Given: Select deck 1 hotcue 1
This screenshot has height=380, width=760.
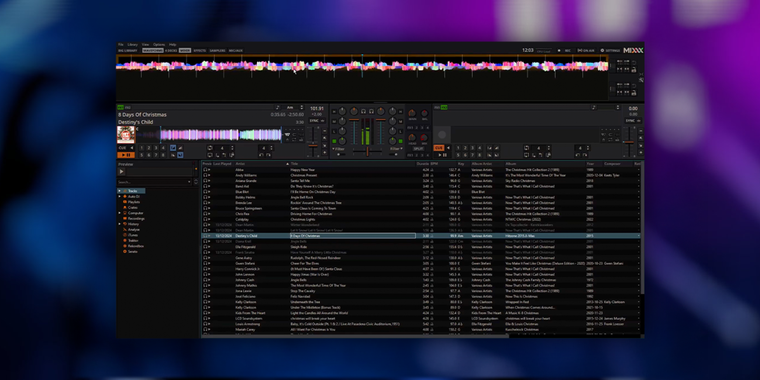Looking at the screenshot, I should pos(142,148).
